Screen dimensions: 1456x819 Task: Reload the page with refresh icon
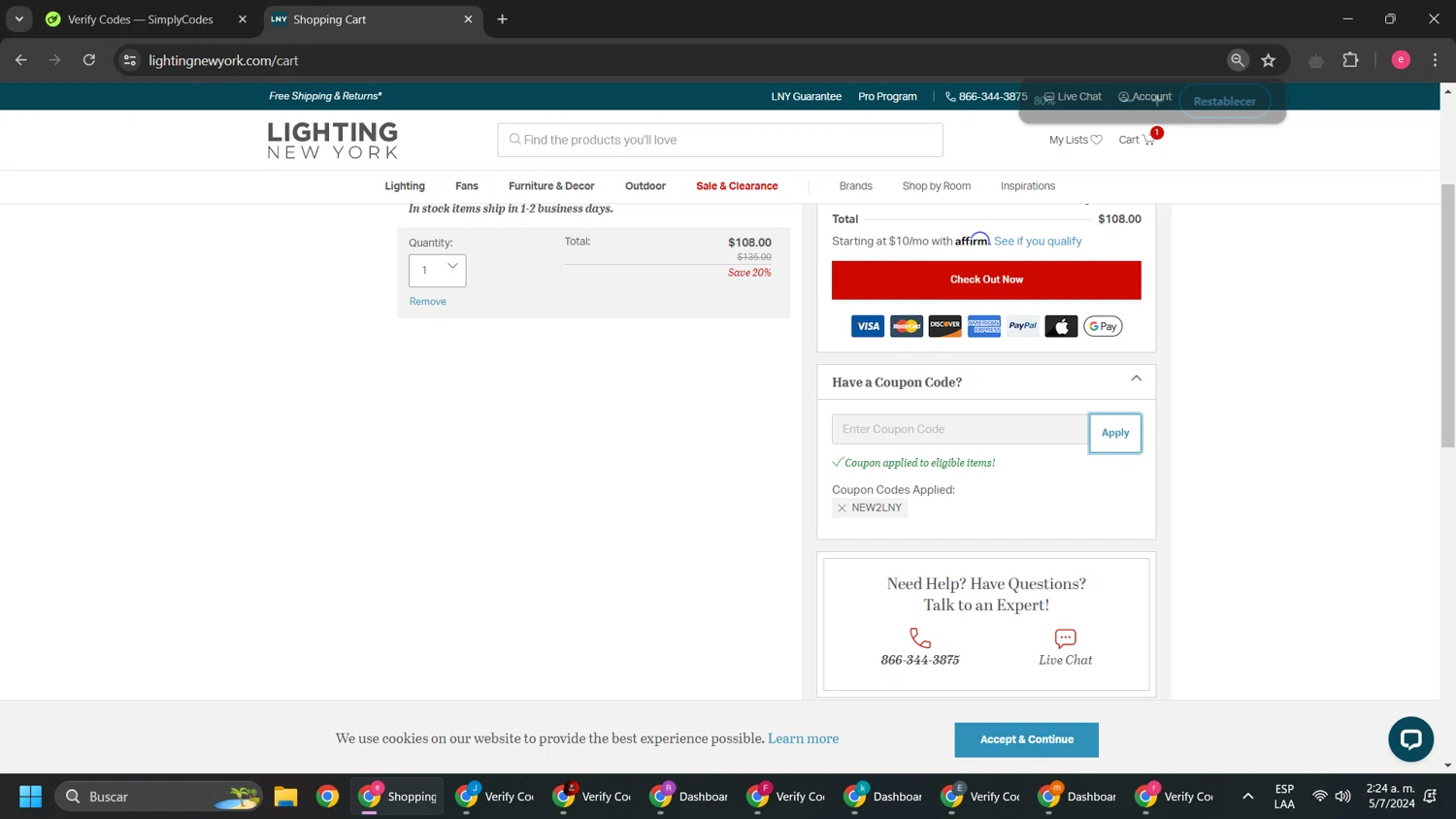coord(89,60)
